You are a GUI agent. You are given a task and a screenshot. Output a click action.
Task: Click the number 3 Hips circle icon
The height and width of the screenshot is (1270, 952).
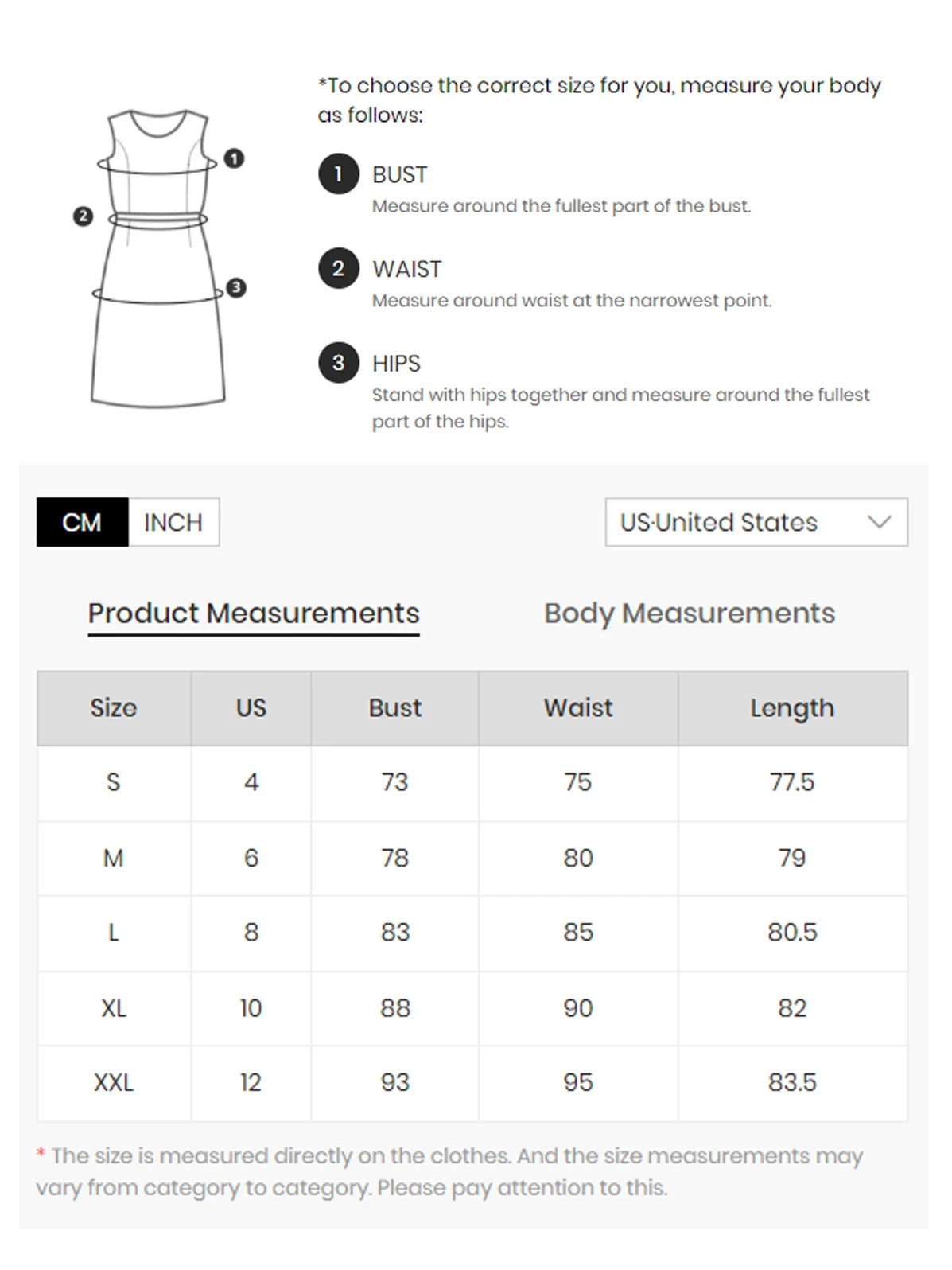(x=339, y=363)
